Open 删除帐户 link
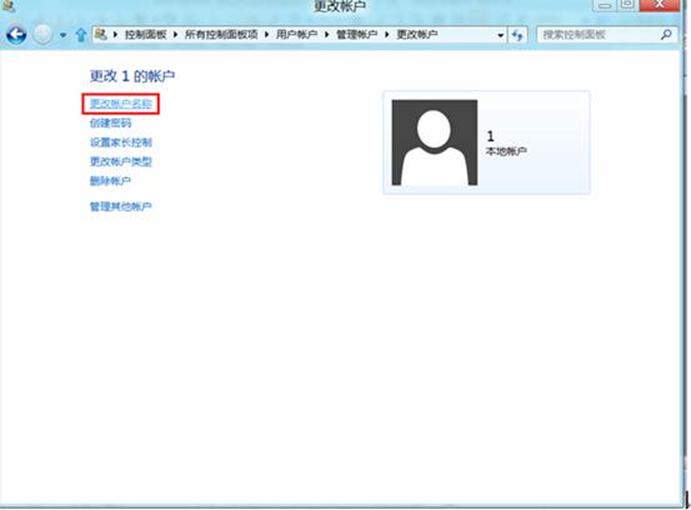The image size is (691, 510). coord(111,181)
